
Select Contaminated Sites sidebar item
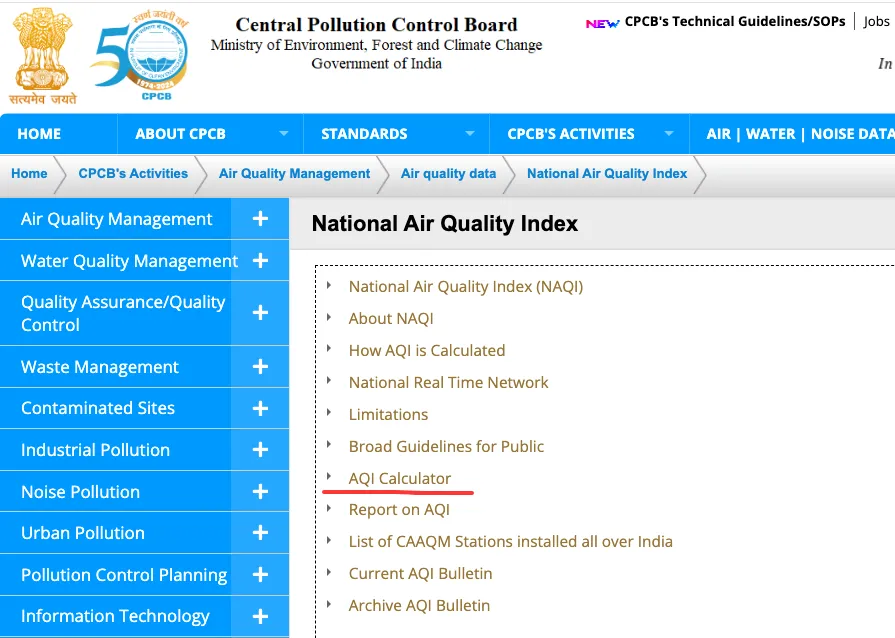coord(98,408)
